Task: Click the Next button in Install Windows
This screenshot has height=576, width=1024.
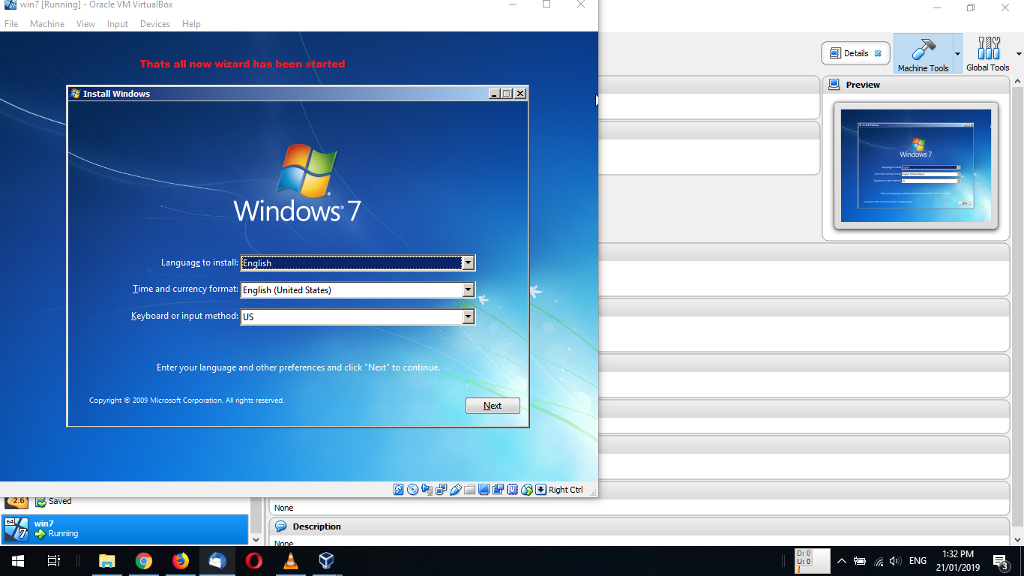Action: (x=492, y=405)
